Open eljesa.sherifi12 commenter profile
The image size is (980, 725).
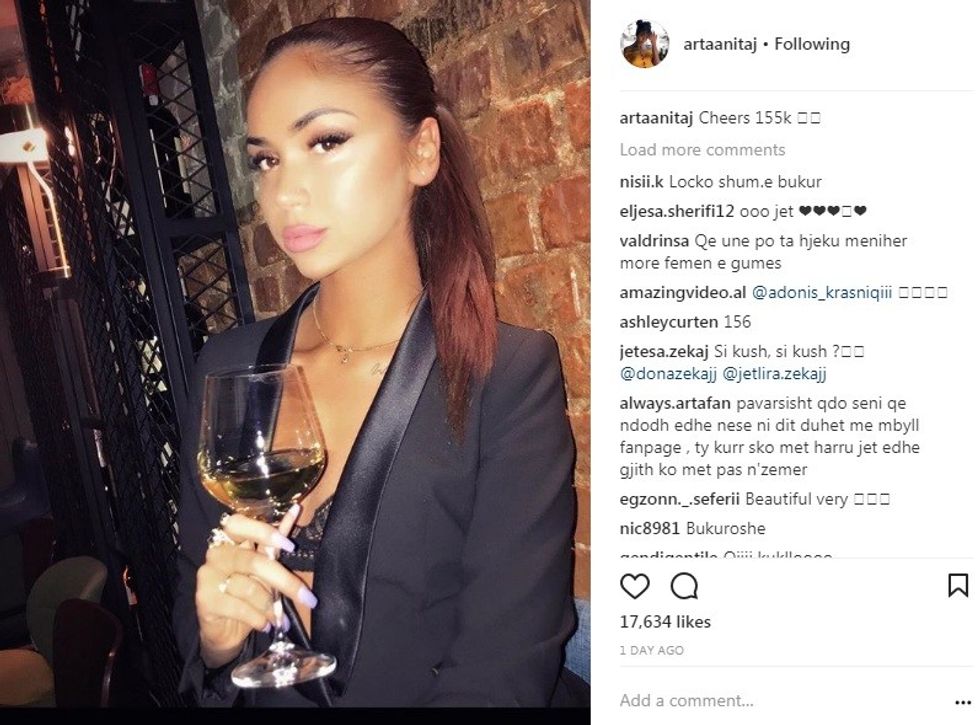[x=676, y=211]
